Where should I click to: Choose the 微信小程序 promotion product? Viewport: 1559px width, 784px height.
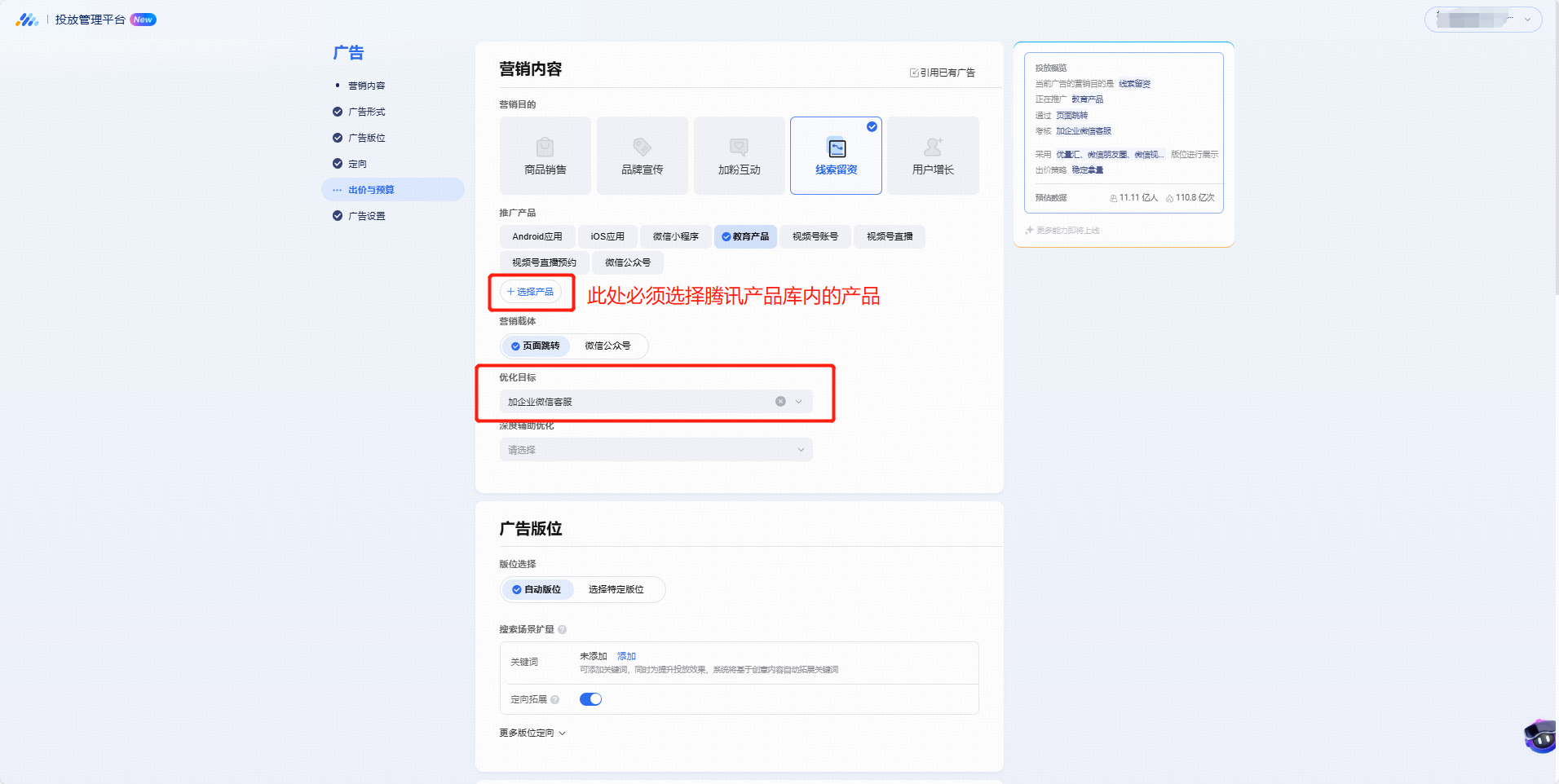pyautogui.click(x=675, y=236)
